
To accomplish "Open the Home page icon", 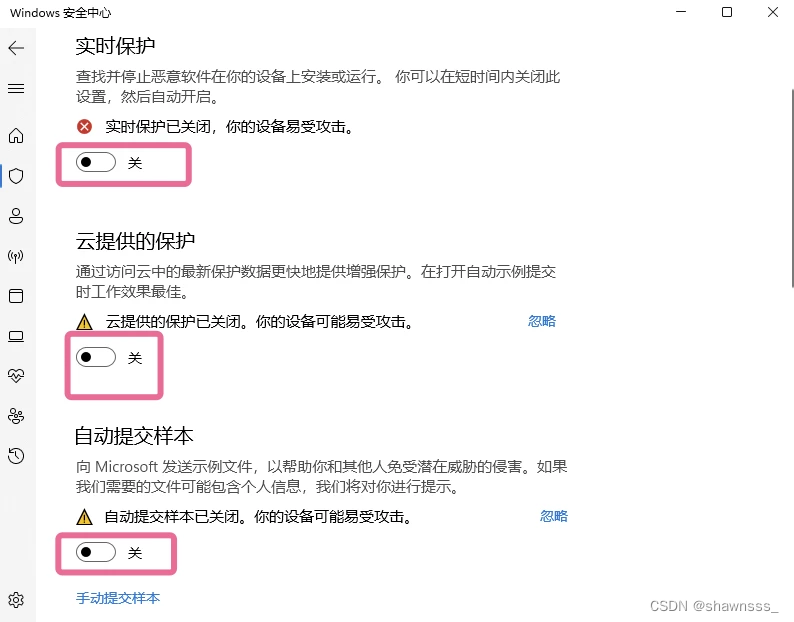I will (x=16, y=136).
